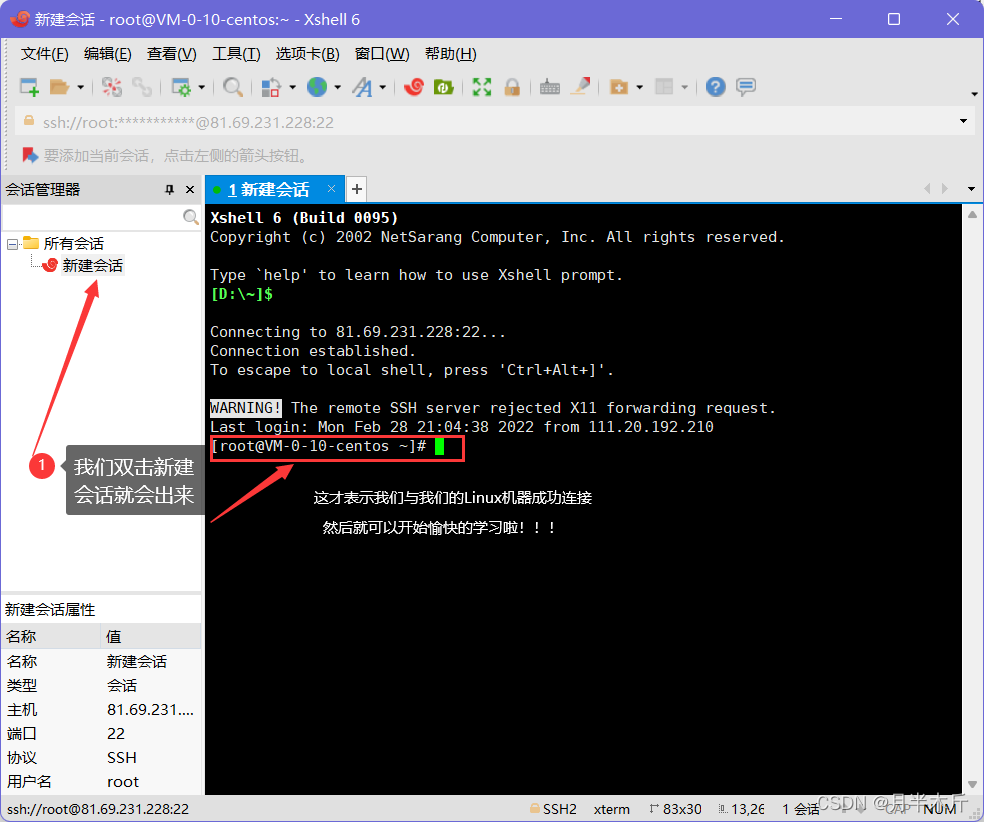
Task: Select the 用户名 root property row
Action: (x=101, y=782)
